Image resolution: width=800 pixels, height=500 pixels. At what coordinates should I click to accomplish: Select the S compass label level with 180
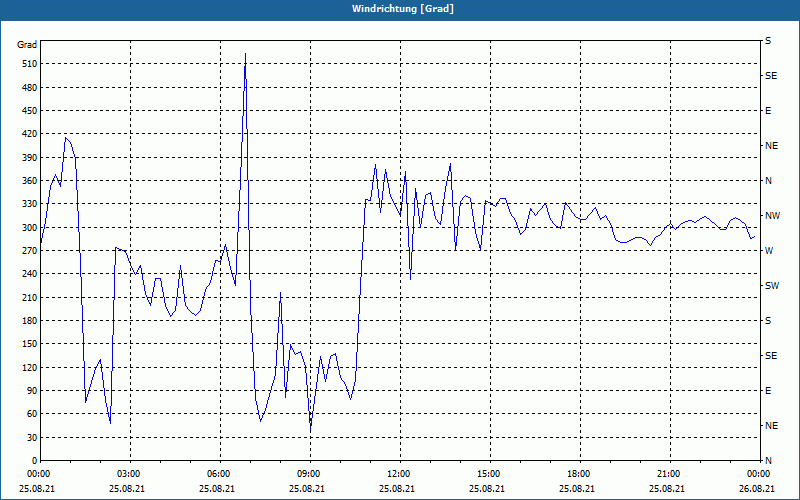pyautogui.click(x=768, y=321)
